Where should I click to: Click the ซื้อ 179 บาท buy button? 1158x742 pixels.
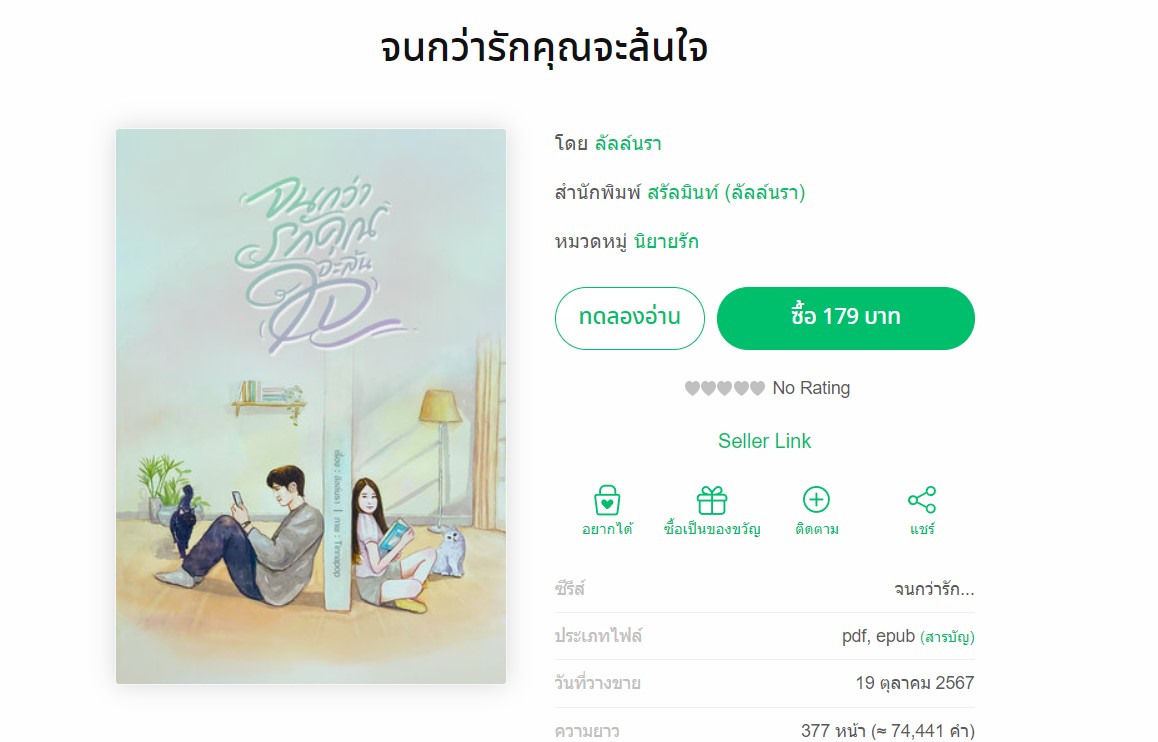(x=846, y=318)
